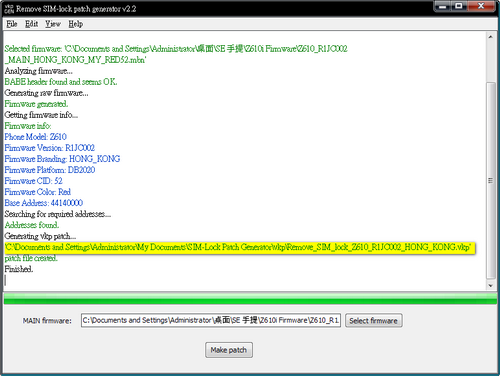Screen dimensions: 500x376
Task: Click the Select firmware button
Action: (x=373, y=321)
